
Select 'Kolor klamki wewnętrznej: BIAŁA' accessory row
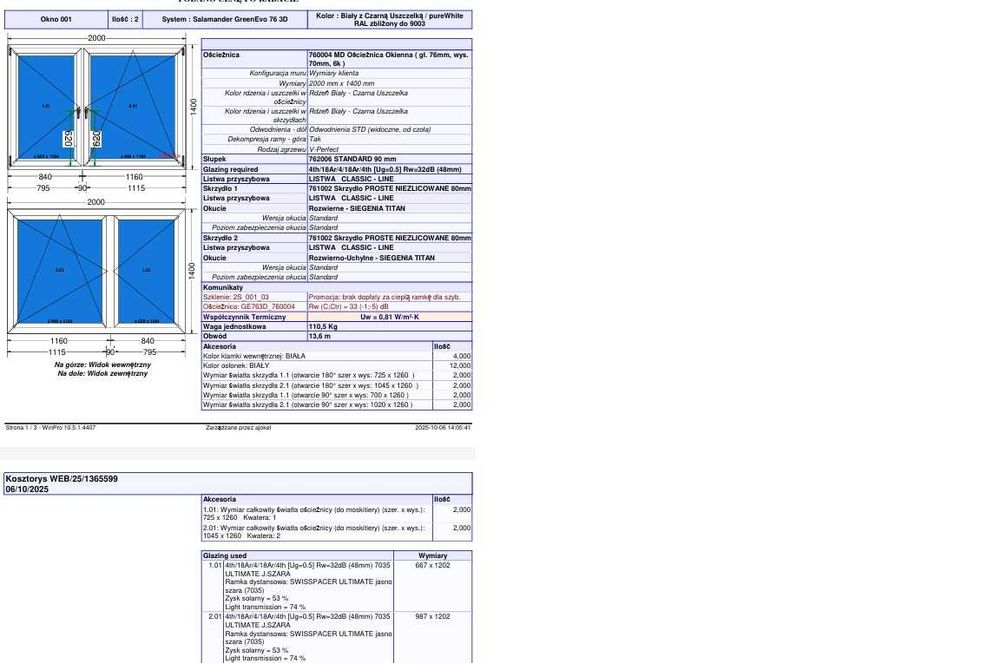point(317,356)
